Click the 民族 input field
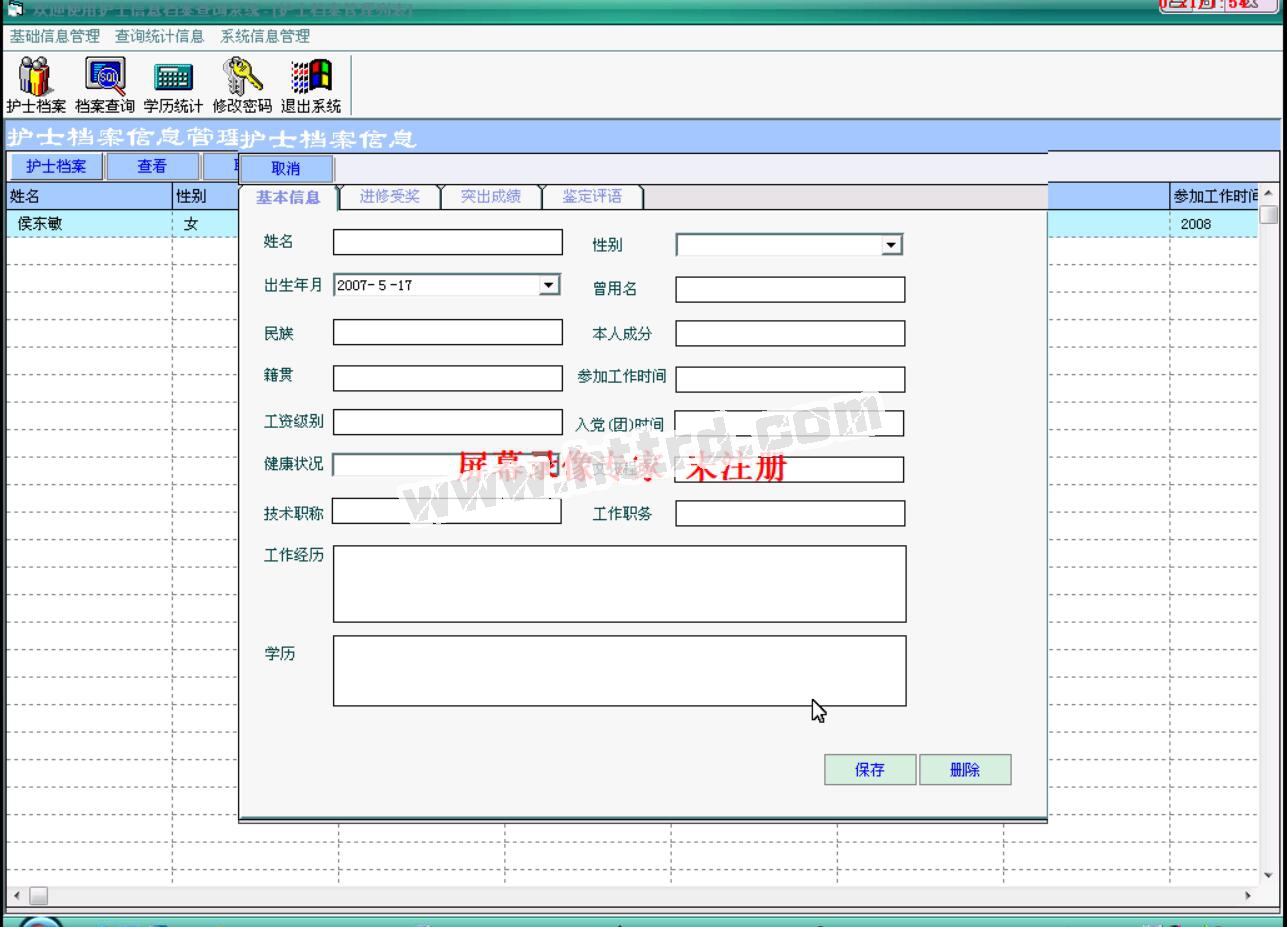Screen dimensions: 1287x927 pyautogui.click(x=448, y=332)
